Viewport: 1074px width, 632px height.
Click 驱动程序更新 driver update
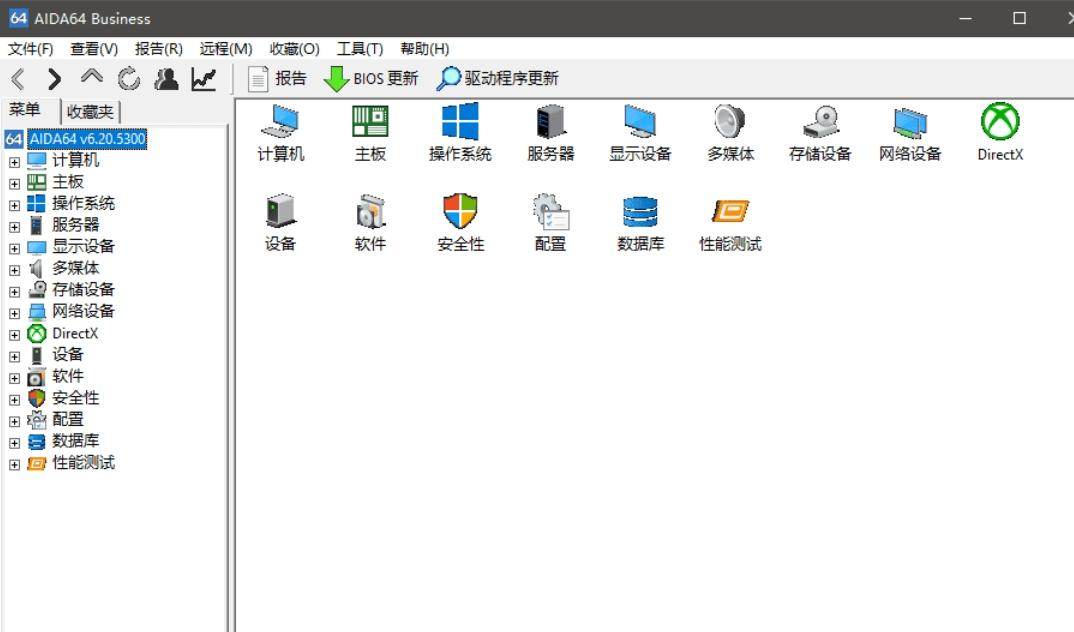click(498, 78)
